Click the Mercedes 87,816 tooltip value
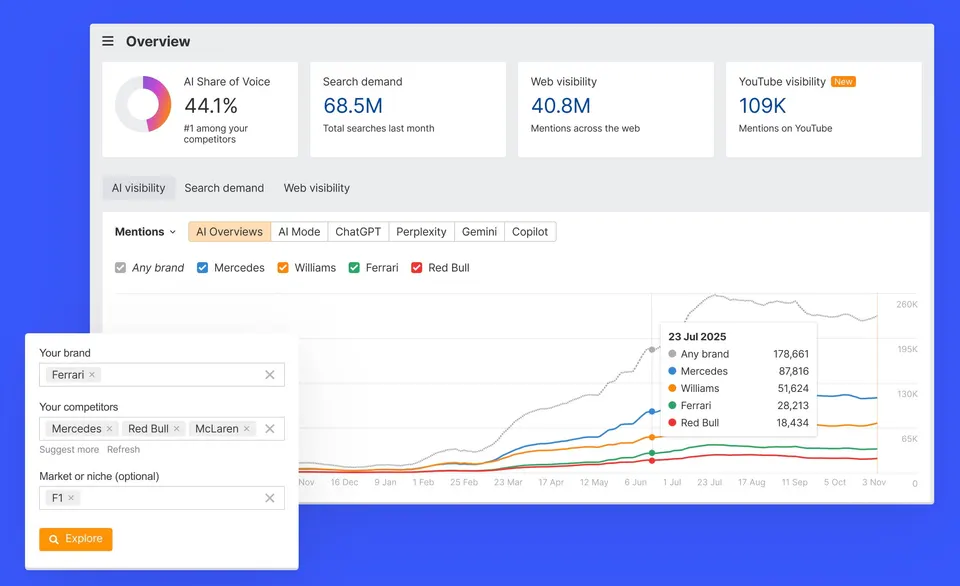This screenshot has height=586, width=960. pos(793,371)
